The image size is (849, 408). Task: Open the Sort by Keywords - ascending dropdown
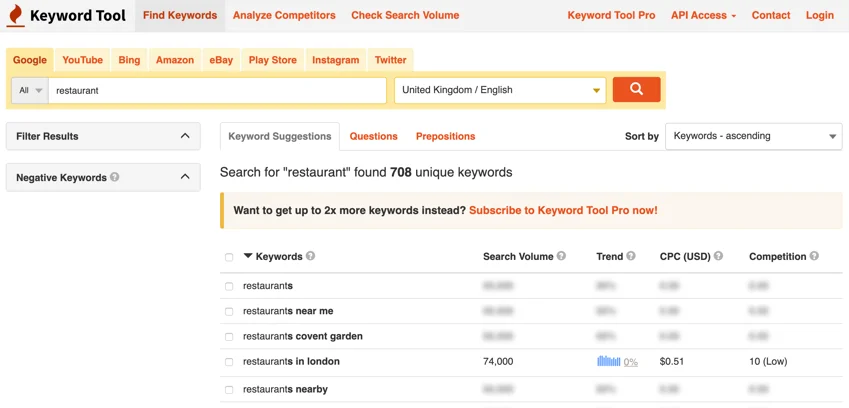[x=754, y=136]
